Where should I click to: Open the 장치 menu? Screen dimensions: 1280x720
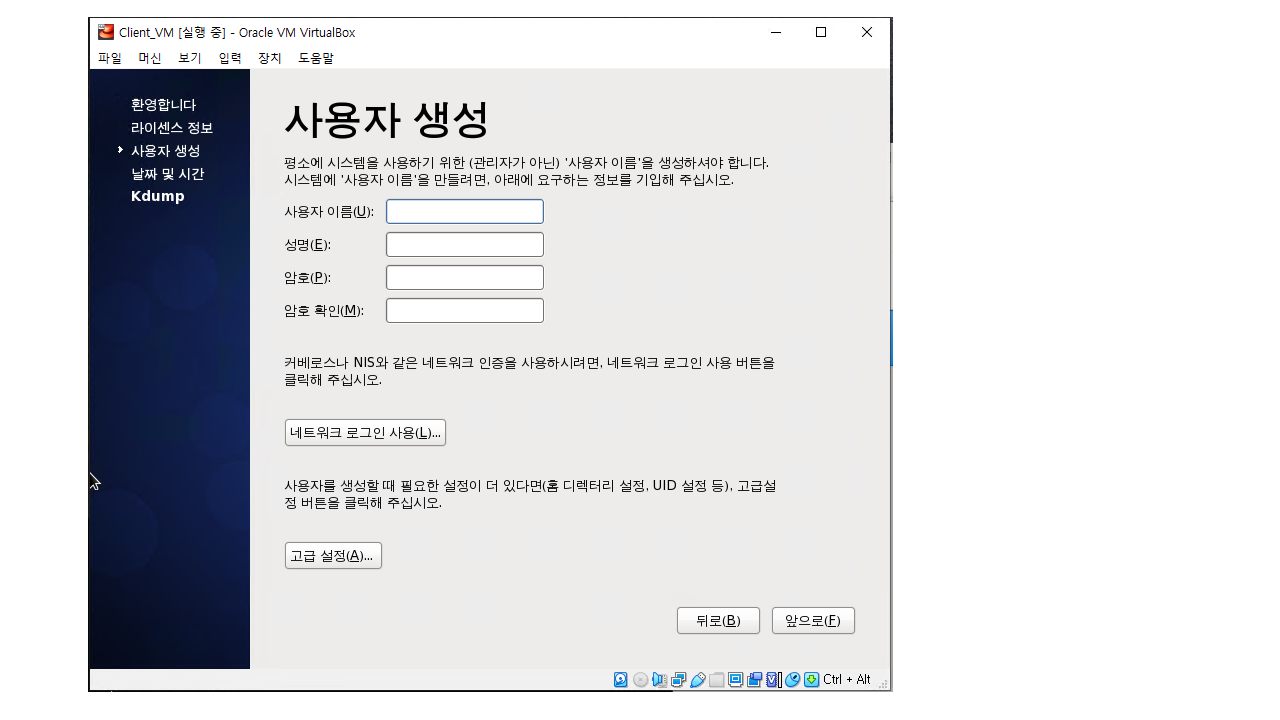point(270,58)
